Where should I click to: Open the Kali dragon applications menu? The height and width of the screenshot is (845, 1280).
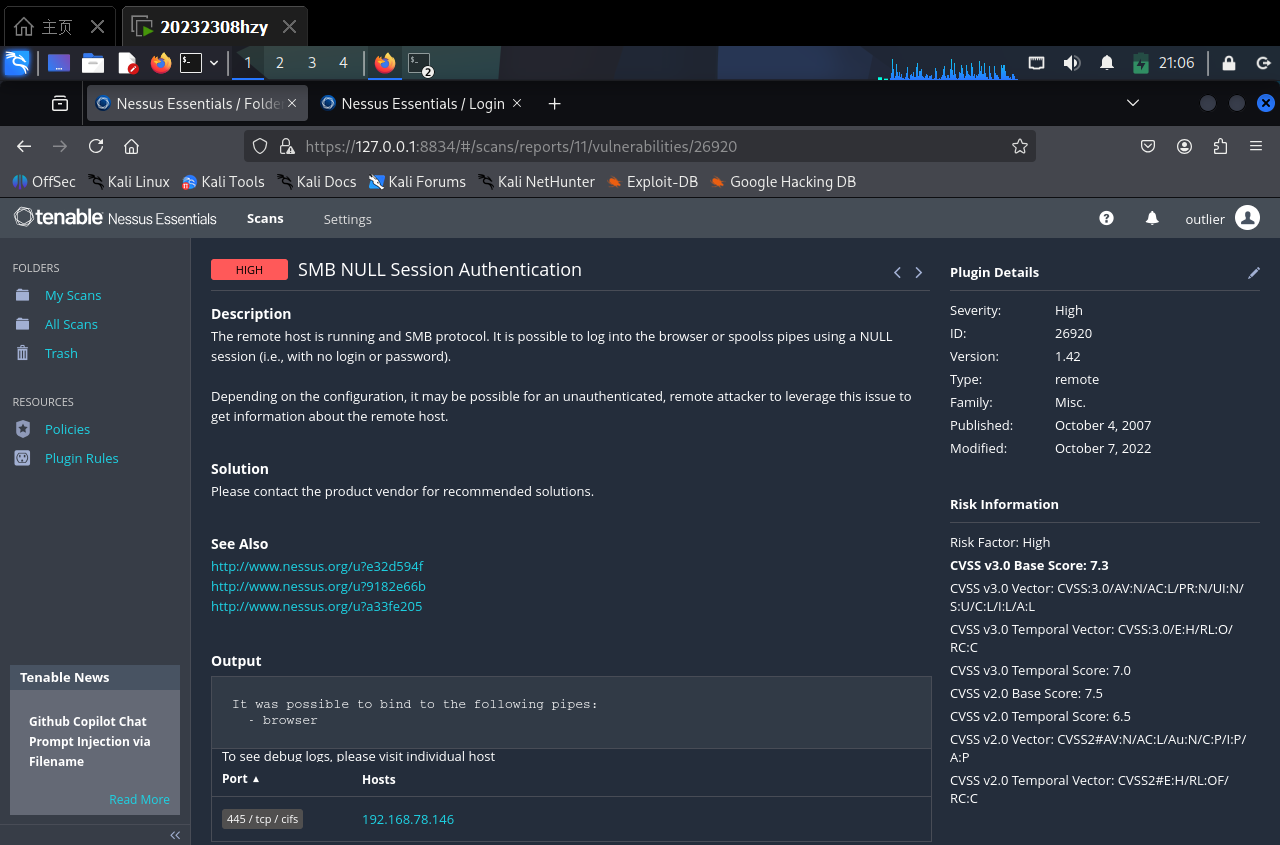17,63
